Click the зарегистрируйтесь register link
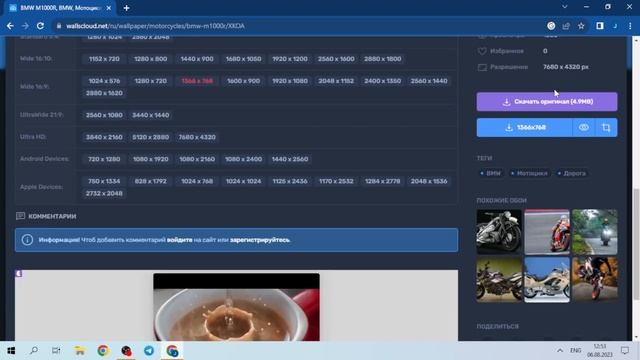640x360 pixels. (x=260, y=240)
